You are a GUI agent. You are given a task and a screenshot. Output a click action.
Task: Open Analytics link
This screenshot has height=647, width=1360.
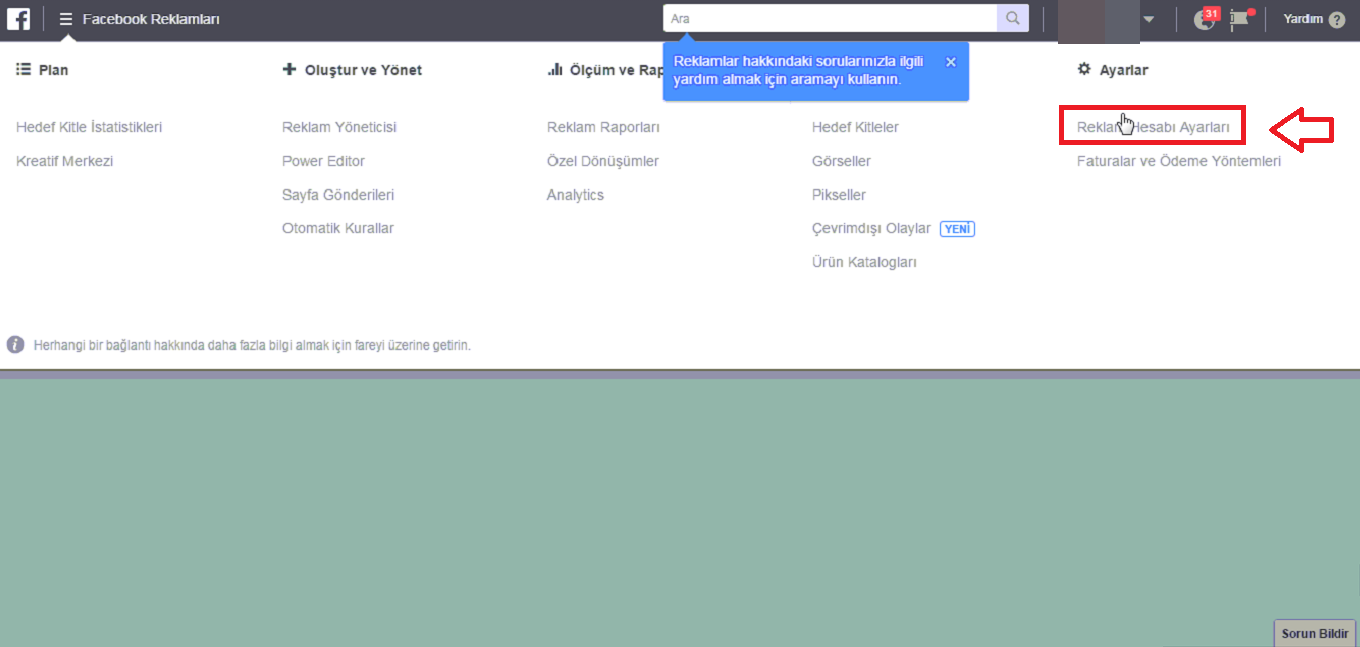575,195
